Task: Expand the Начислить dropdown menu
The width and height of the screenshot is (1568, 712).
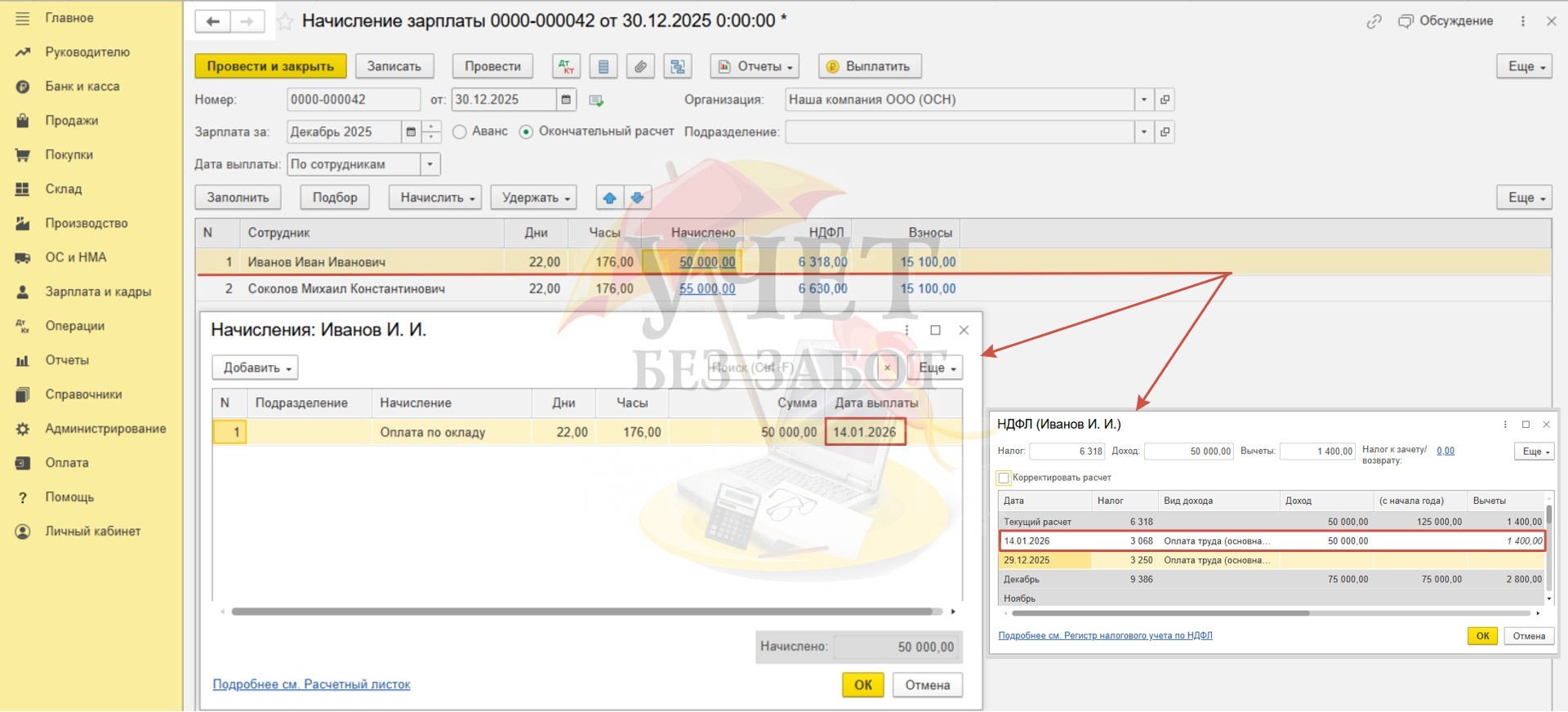Action: point(435,198)
